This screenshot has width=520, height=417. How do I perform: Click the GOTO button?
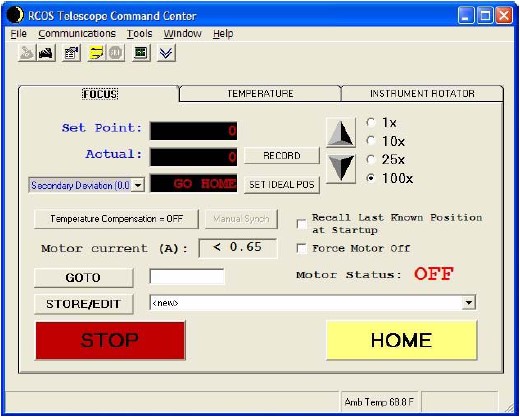click(x=83, y=278)
